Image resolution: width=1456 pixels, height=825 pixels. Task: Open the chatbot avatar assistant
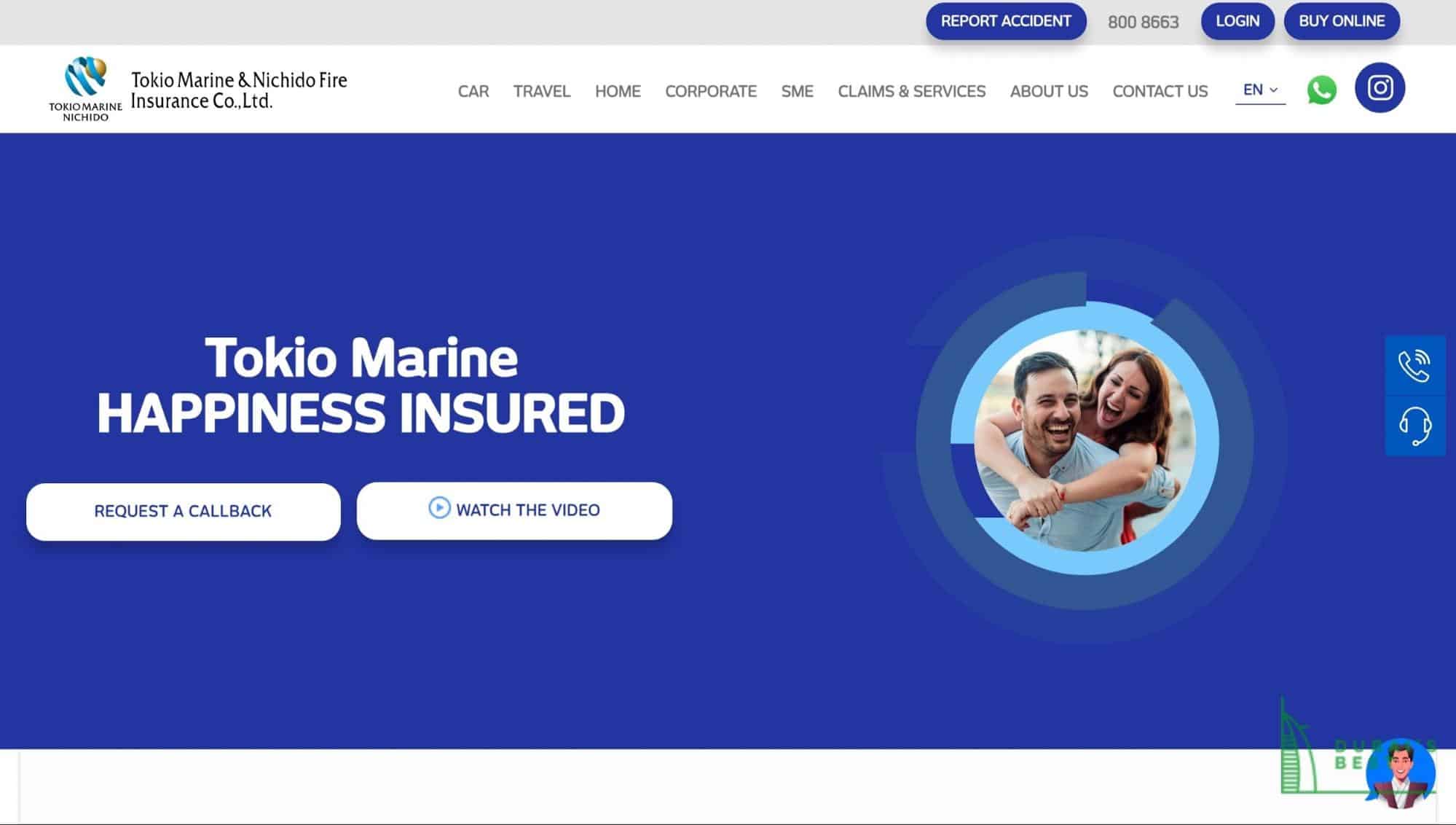point(1400,774)
